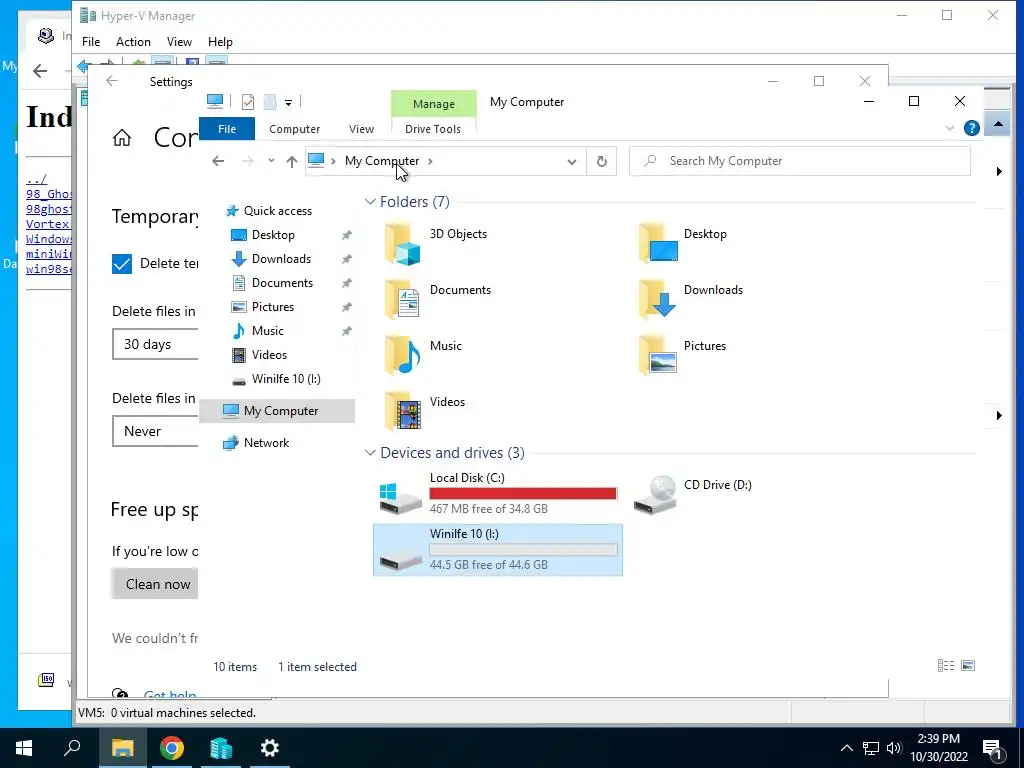Viewport: 1024px width, 768px height.
Task: Select the Local Disk (C:) drive icon
Action: (x=400, y=498)
